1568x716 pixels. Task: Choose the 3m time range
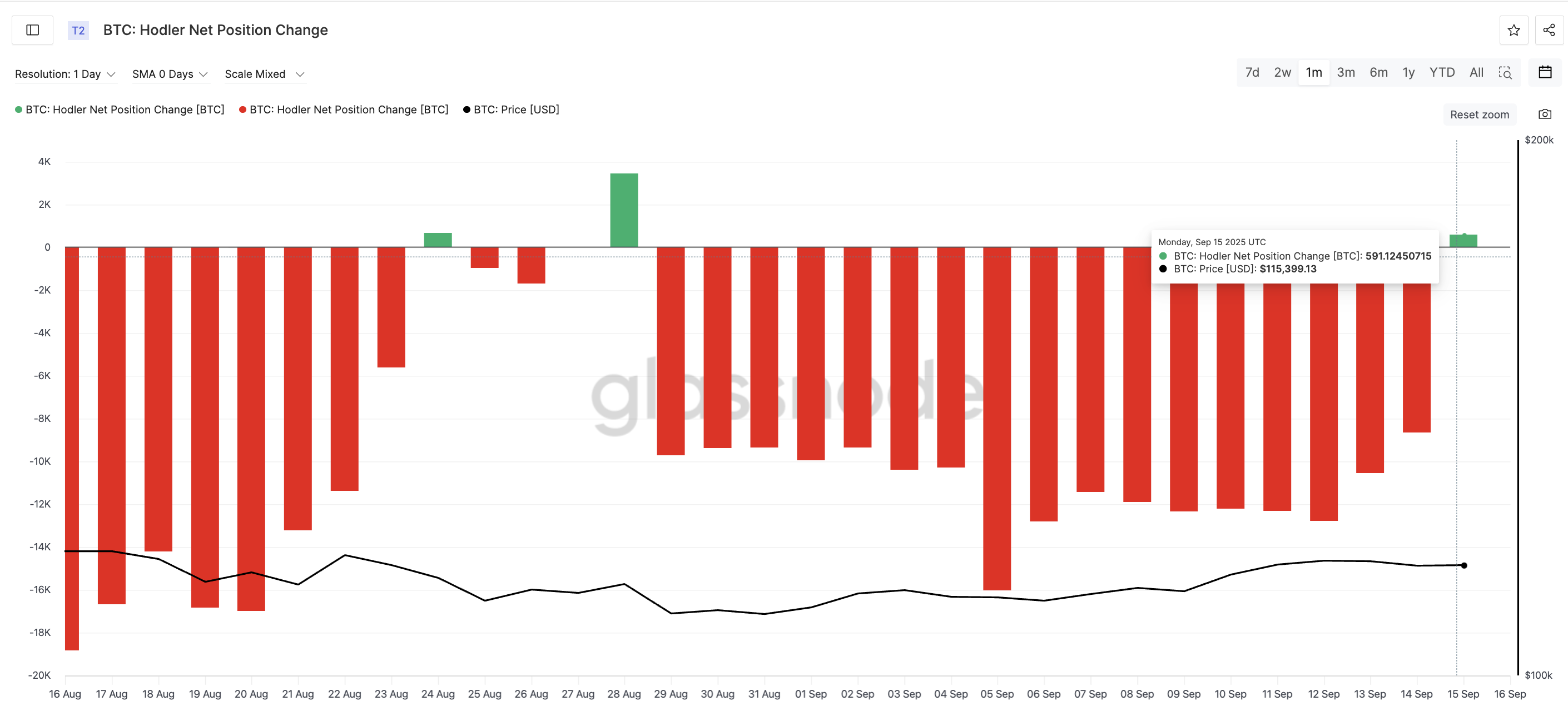click(1345, 72)
